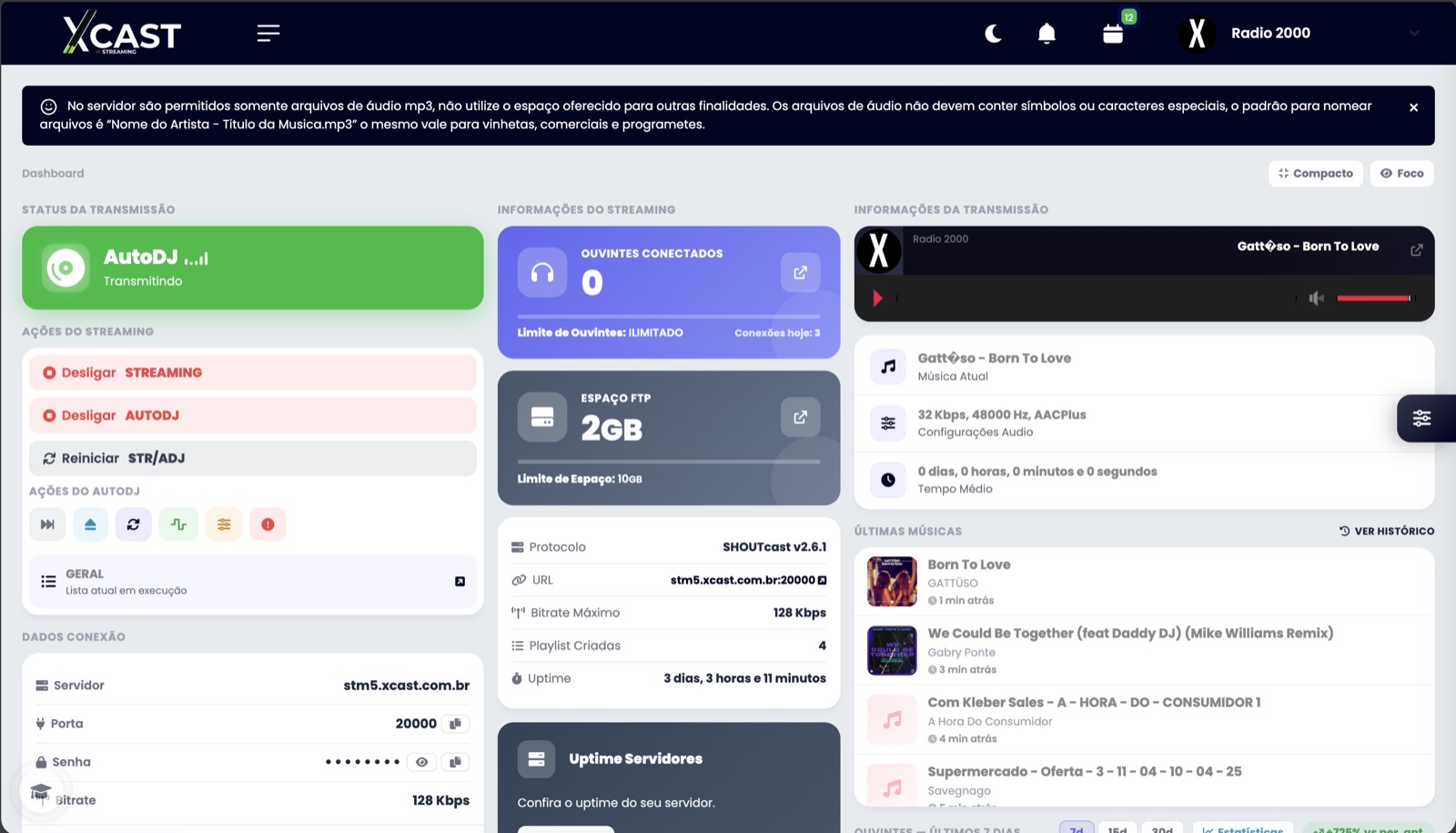This screenshot has height=833, width=1456.
Task: Select the 30d listeners range tab
Action: 1162,828
